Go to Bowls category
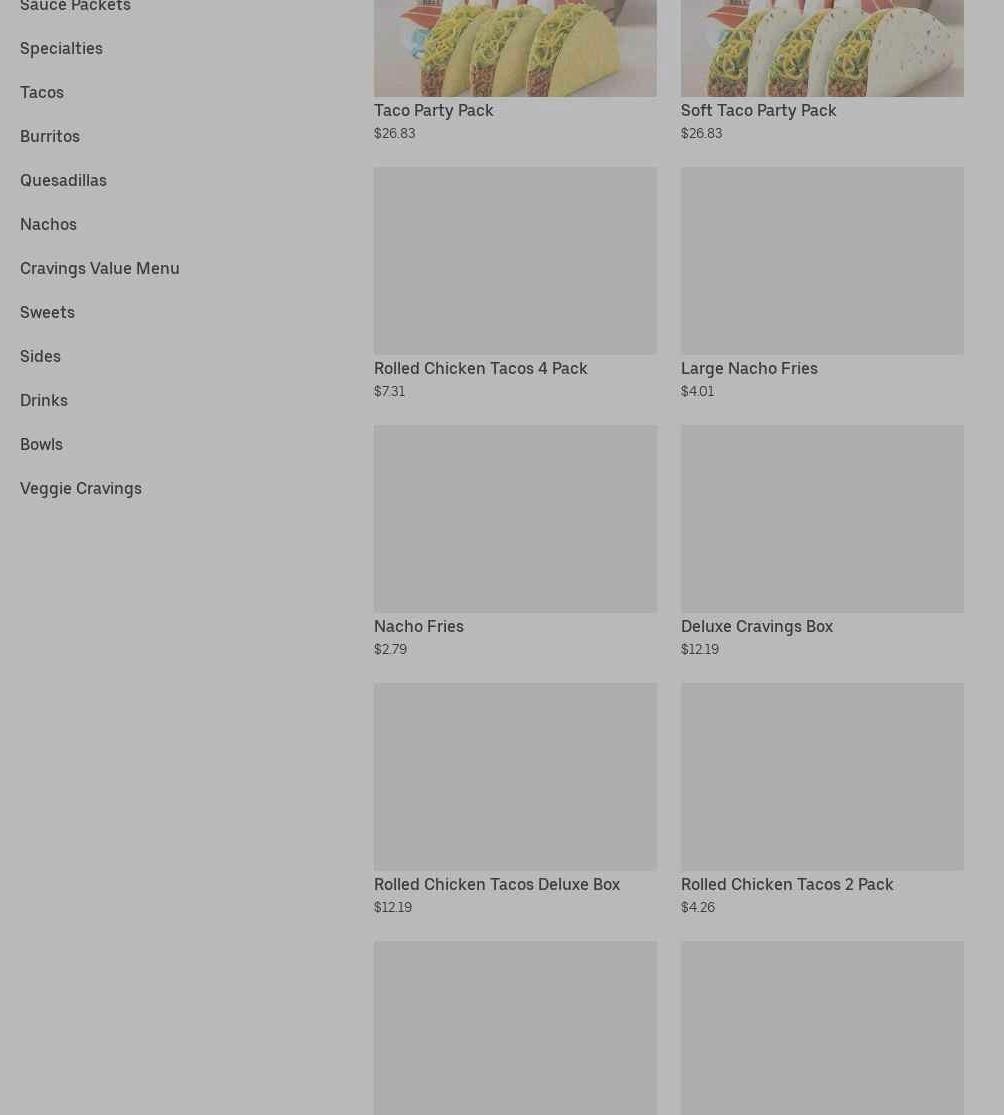This screenshot has width=1004, height=1115. 41,445
